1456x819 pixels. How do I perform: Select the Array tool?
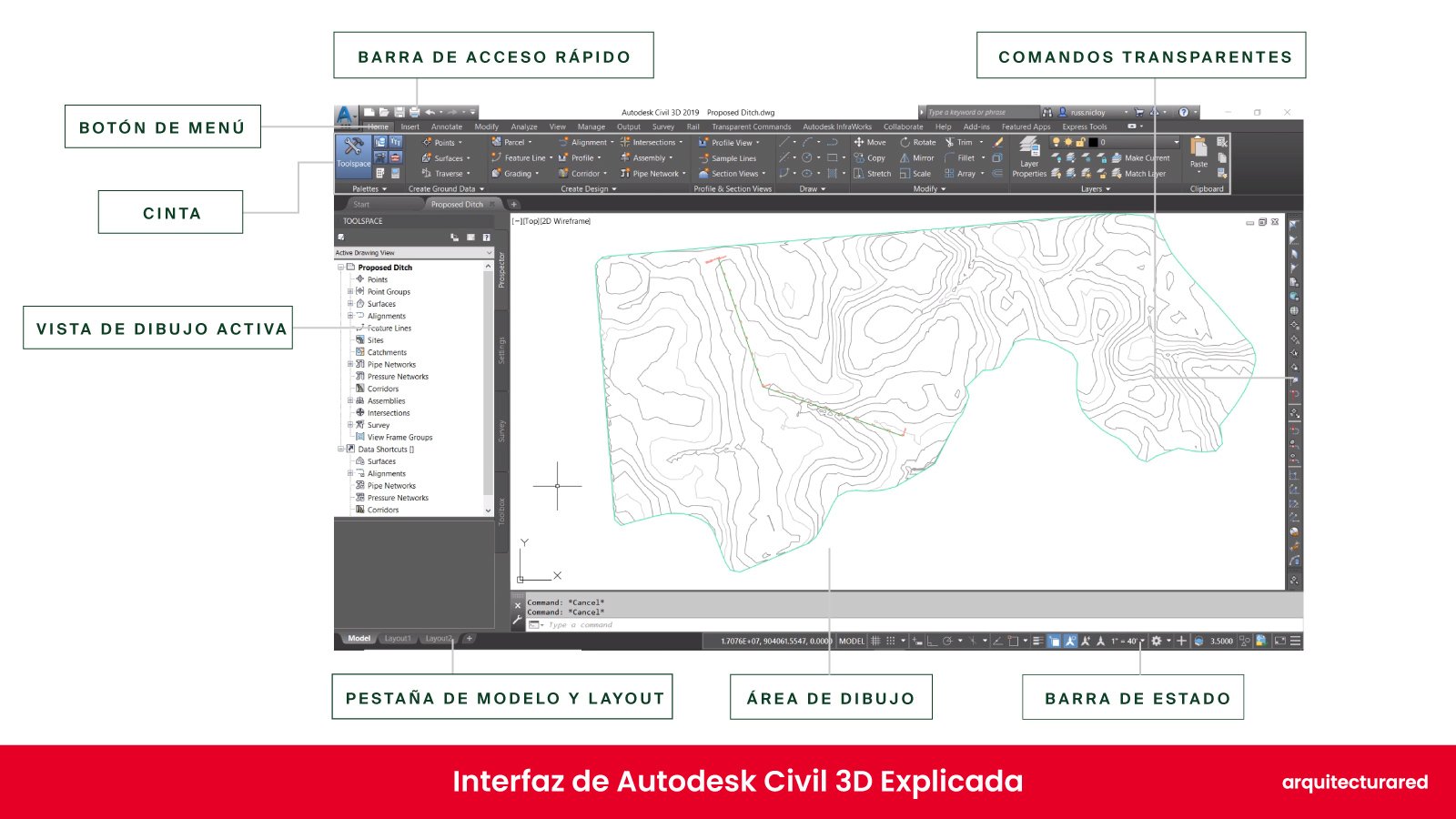tap(960, 173)
